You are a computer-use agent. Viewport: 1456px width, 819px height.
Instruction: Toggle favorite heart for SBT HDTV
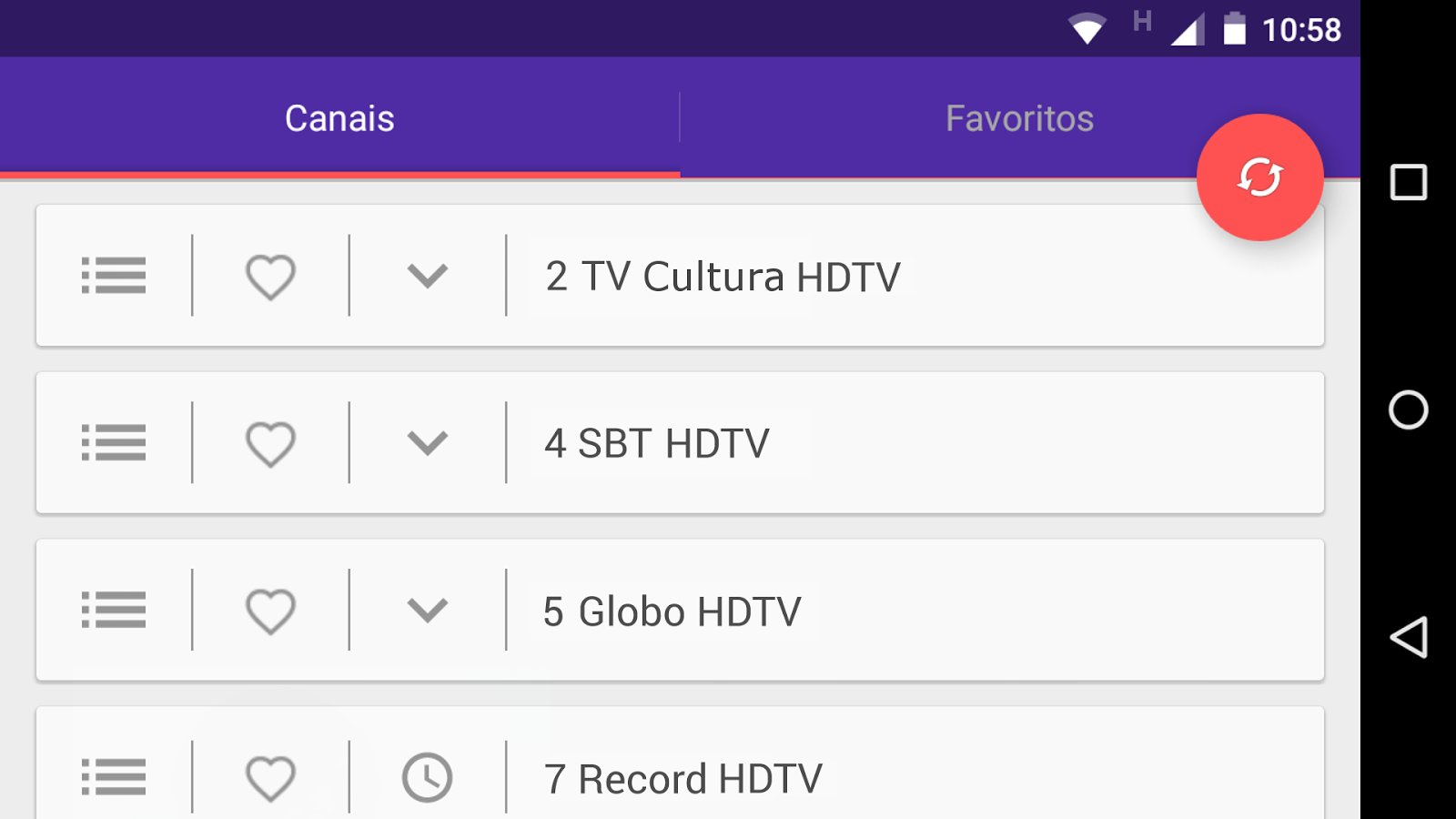click(x=270, y=444)
